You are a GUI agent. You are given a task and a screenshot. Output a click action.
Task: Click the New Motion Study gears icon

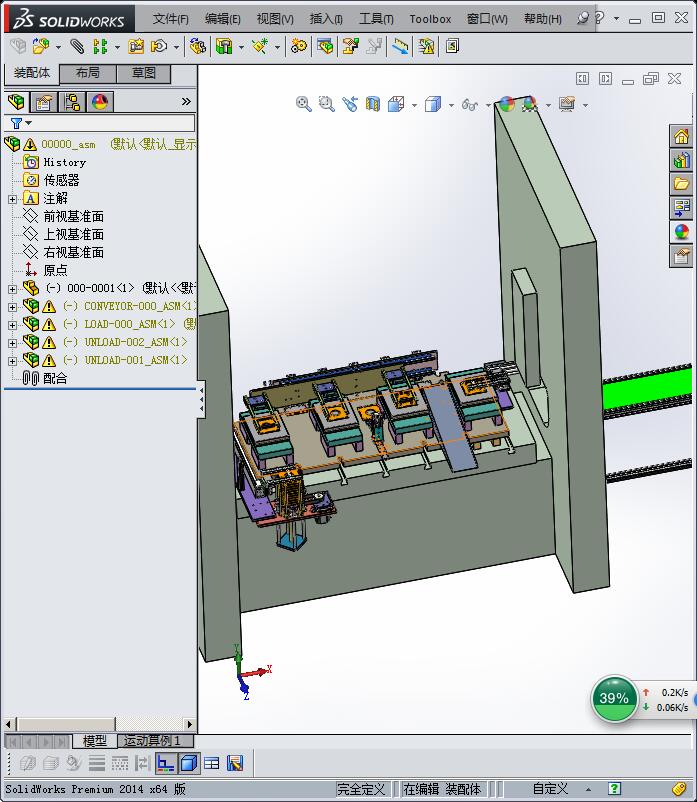299,47
